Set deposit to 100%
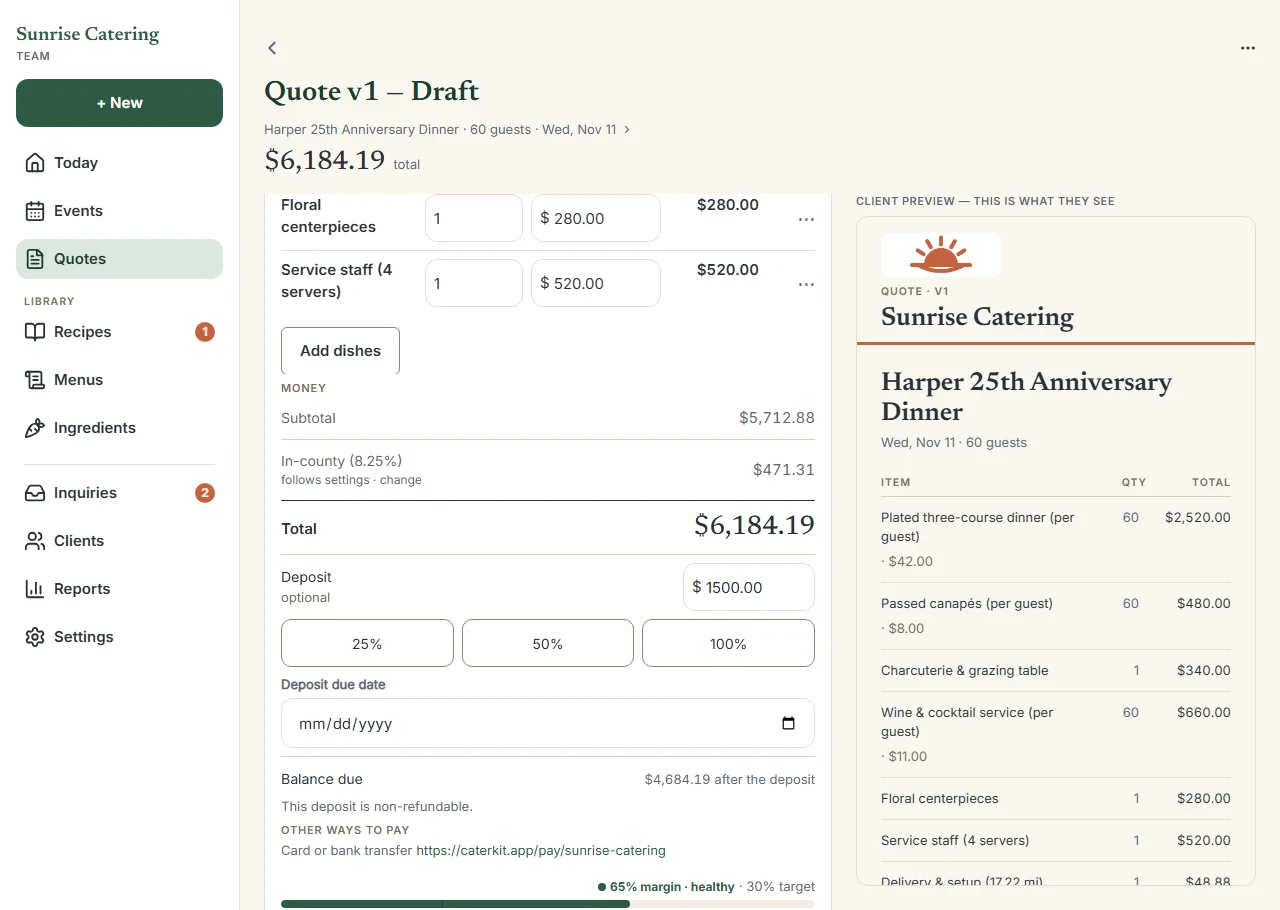This screenshot has height=910, width=1280. tap(728, 644)
